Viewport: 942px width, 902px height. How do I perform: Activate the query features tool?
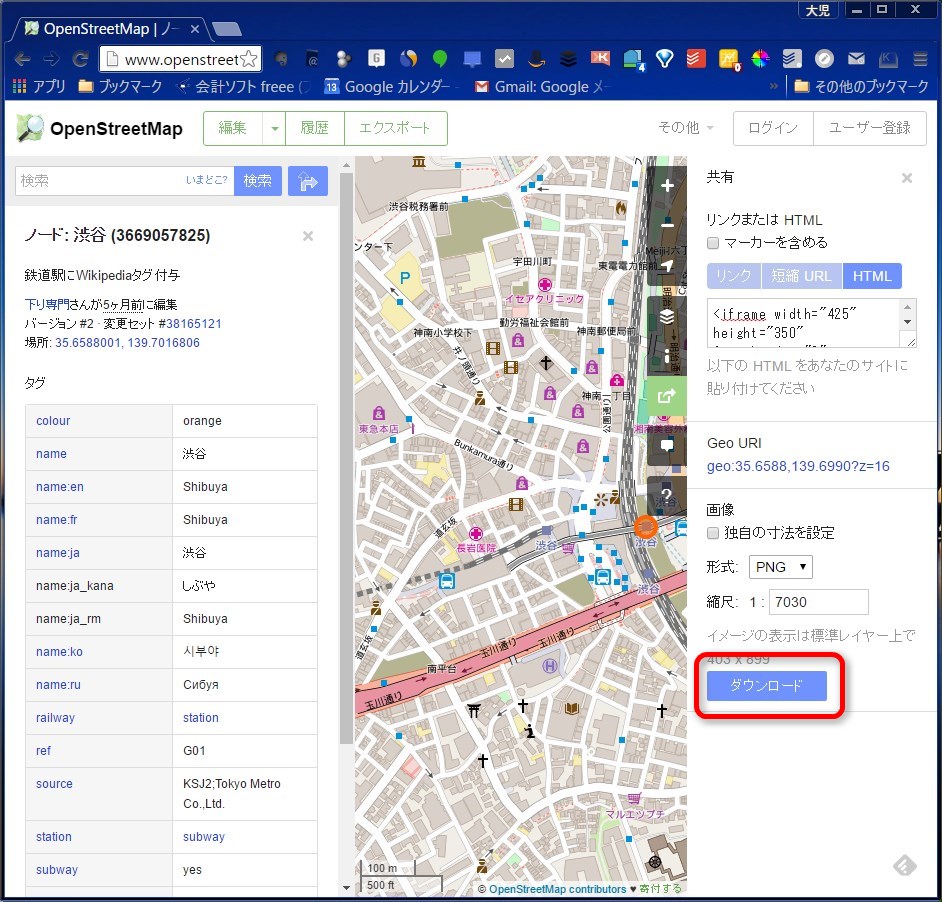coord(667,495)
